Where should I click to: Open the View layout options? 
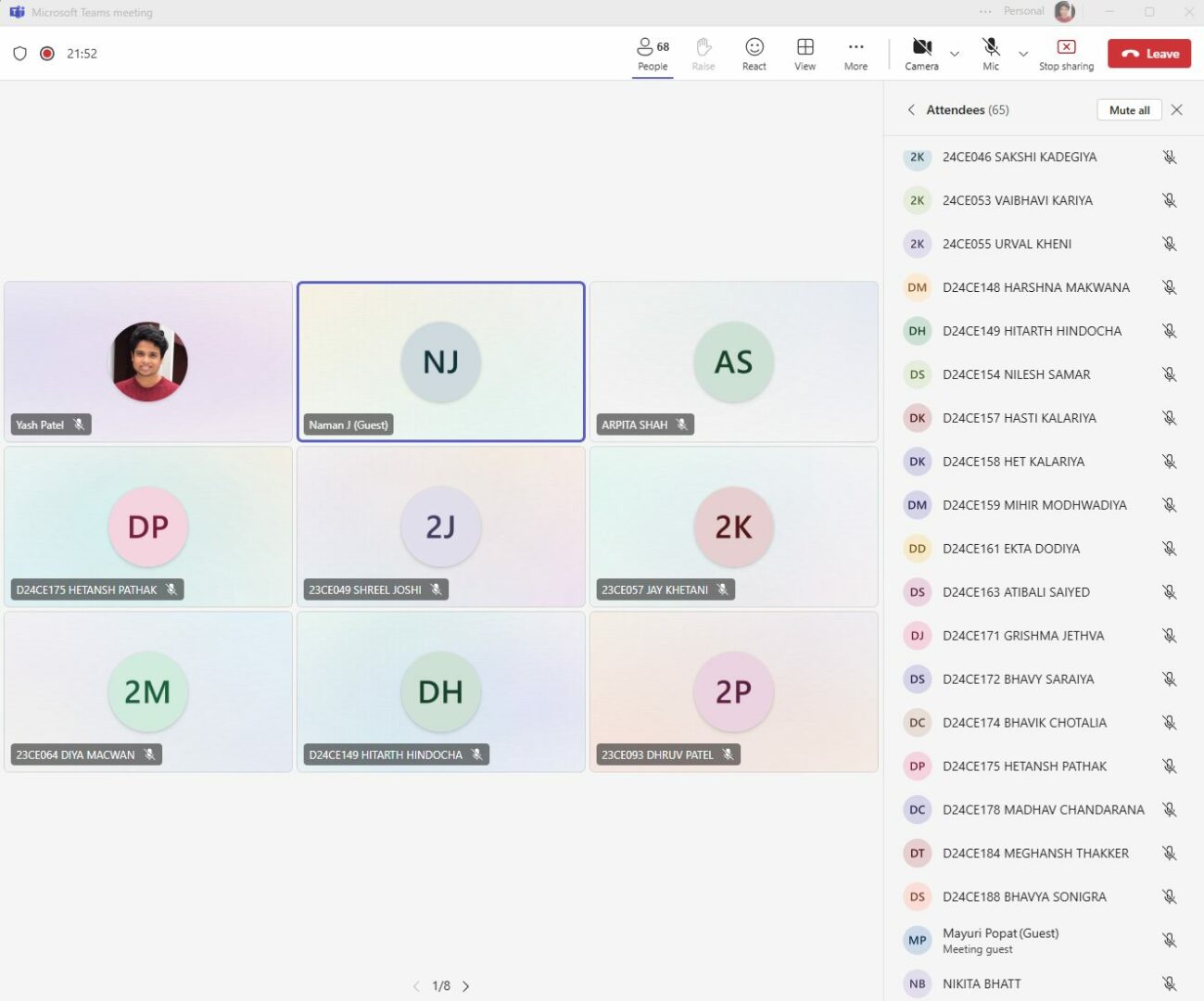point(805,54)
